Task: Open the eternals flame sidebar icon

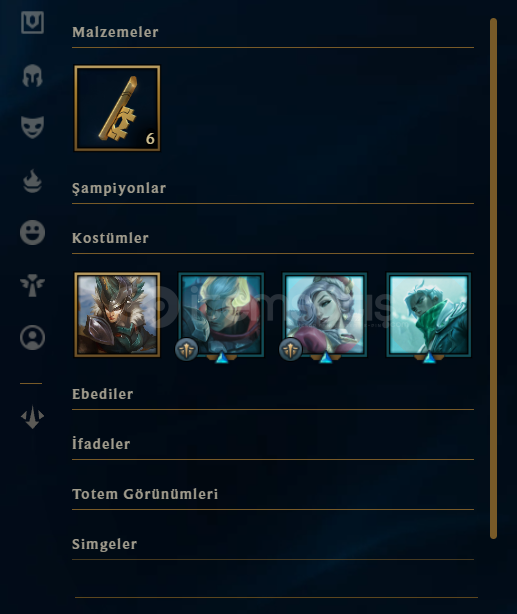Action: [x=32, y=181]
